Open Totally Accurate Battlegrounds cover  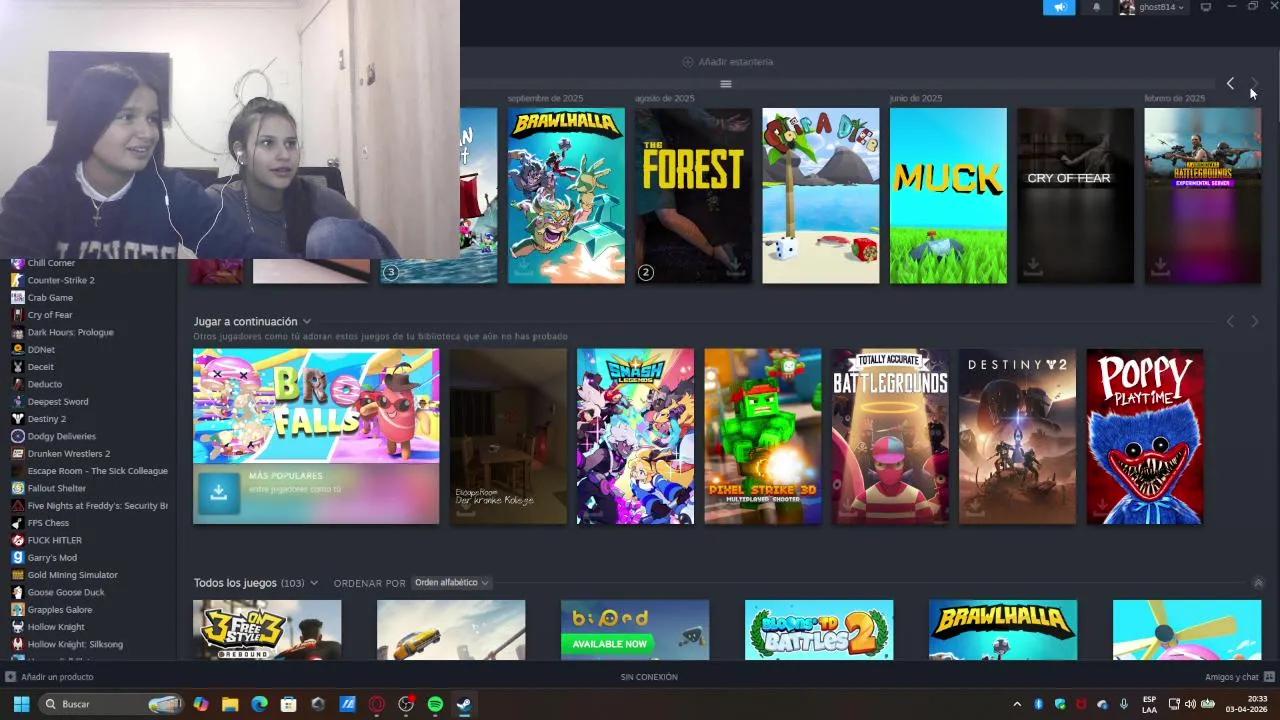click(x=890, y=436)
